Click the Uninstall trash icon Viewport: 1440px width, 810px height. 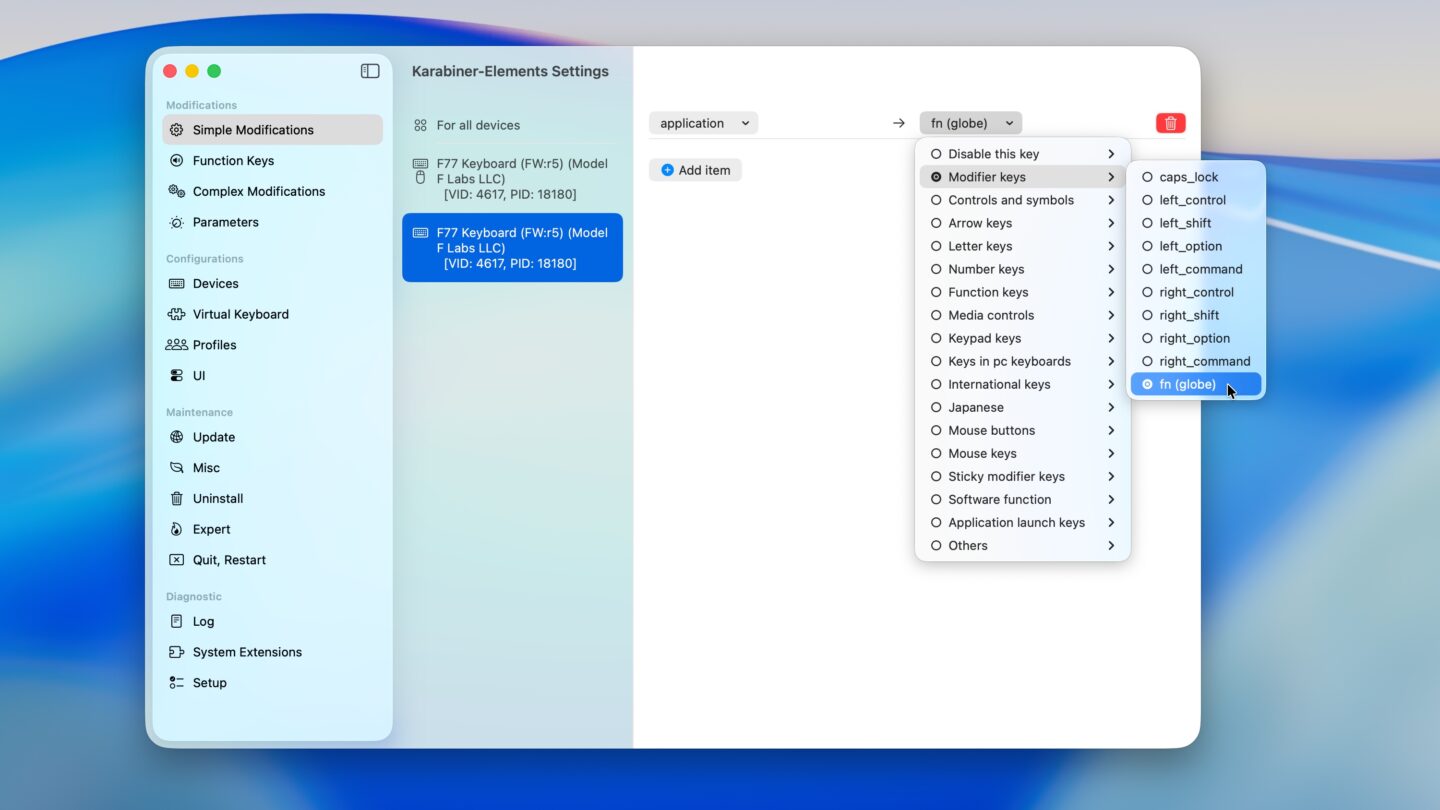[x=177, y=499]
